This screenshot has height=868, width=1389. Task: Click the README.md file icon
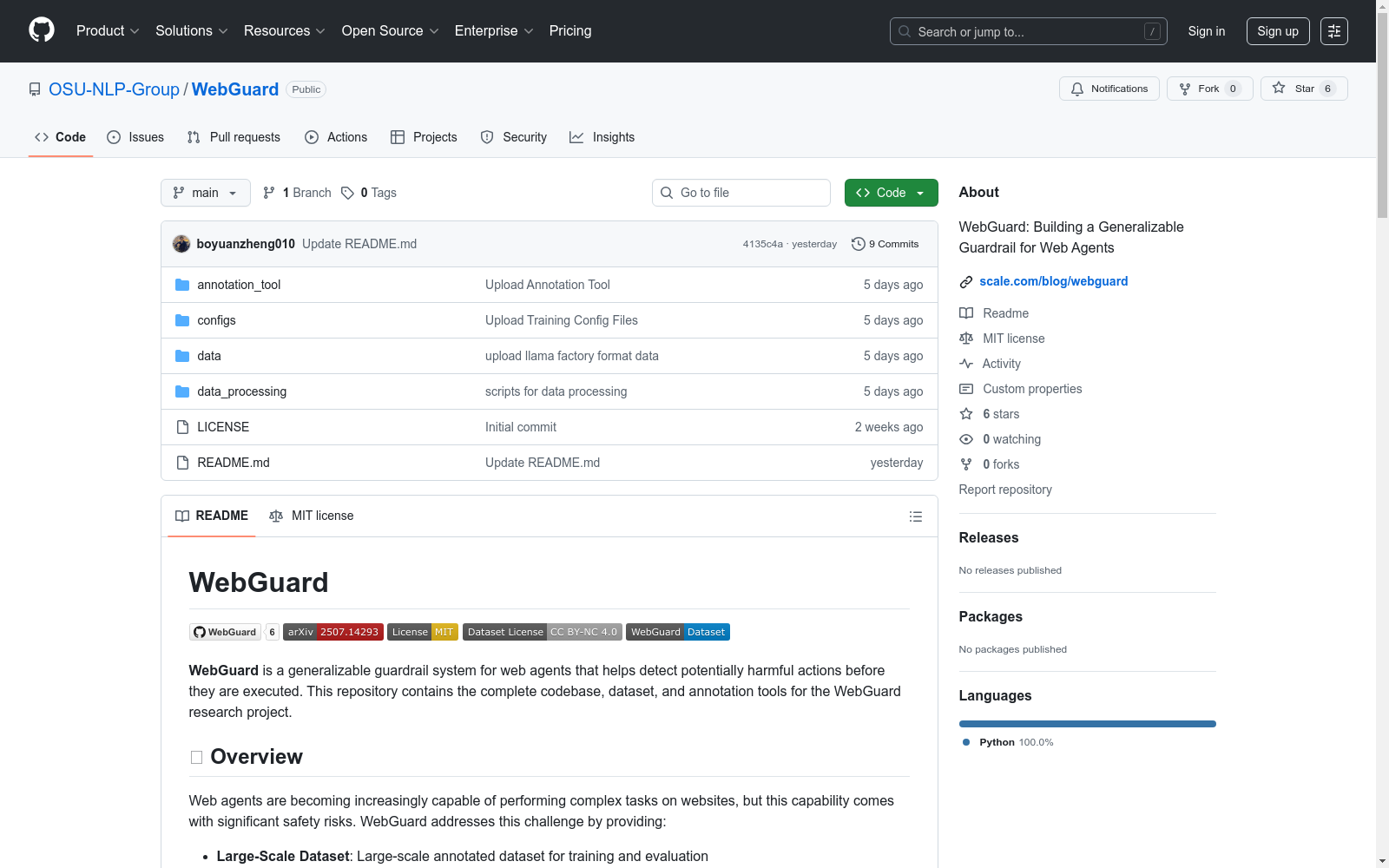coord(182,463)
